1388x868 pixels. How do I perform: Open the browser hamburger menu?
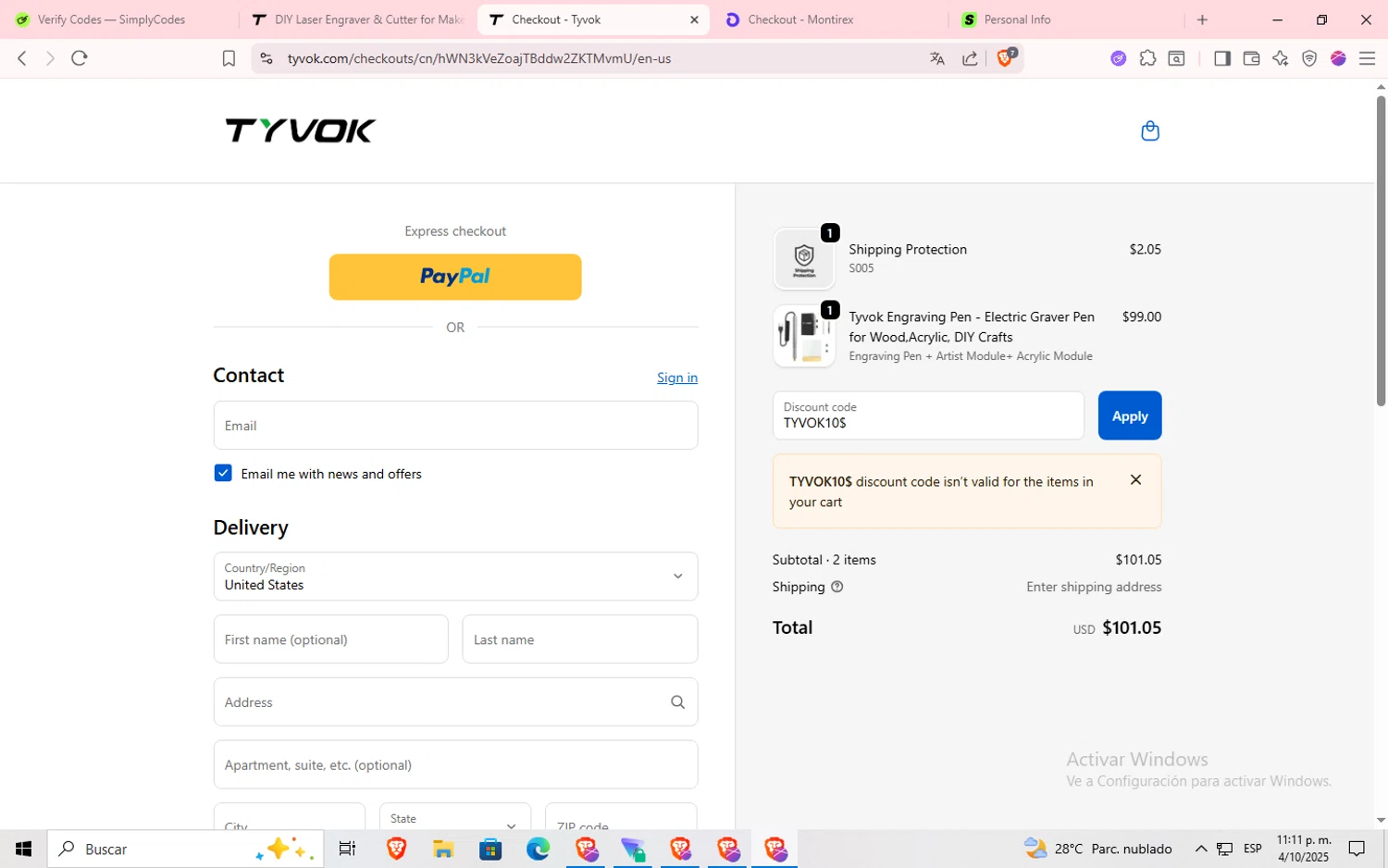pyautogui.click(x=1367, y=58)
